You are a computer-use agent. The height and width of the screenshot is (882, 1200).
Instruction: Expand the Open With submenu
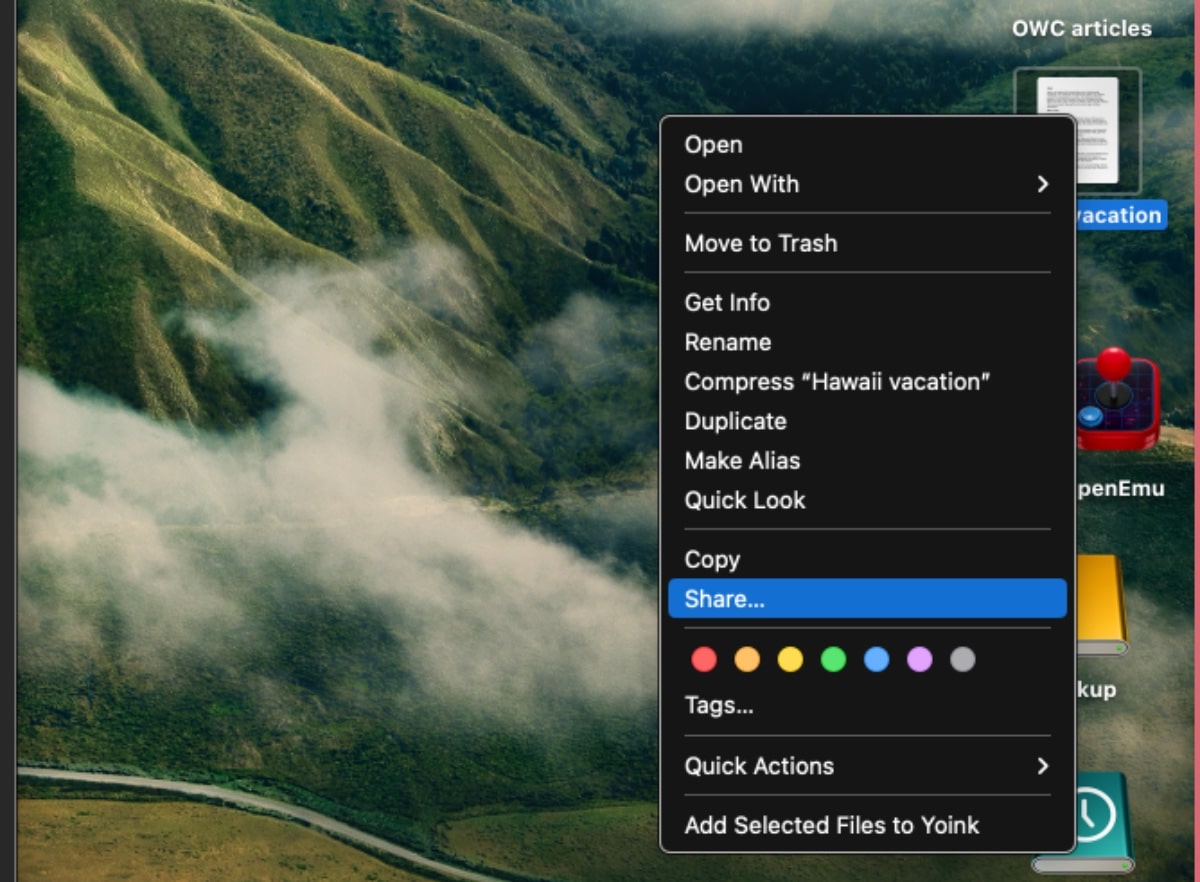coord(866,184)
